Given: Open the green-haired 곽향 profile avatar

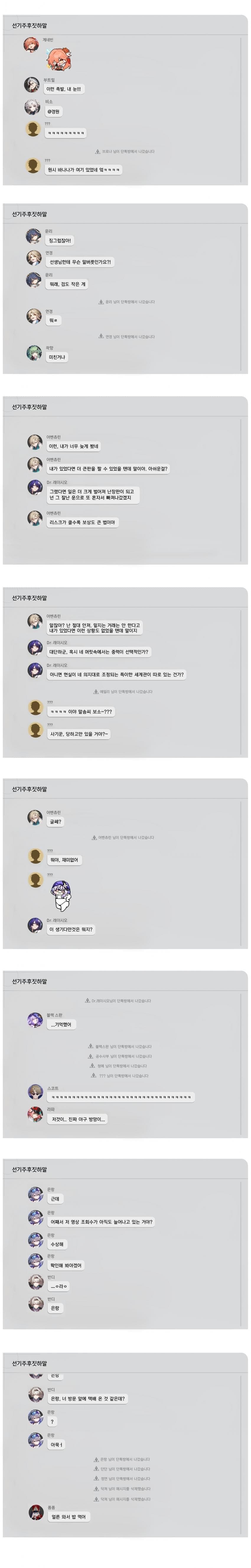Looking at the screenshot, I should click(x=34, y=352).
